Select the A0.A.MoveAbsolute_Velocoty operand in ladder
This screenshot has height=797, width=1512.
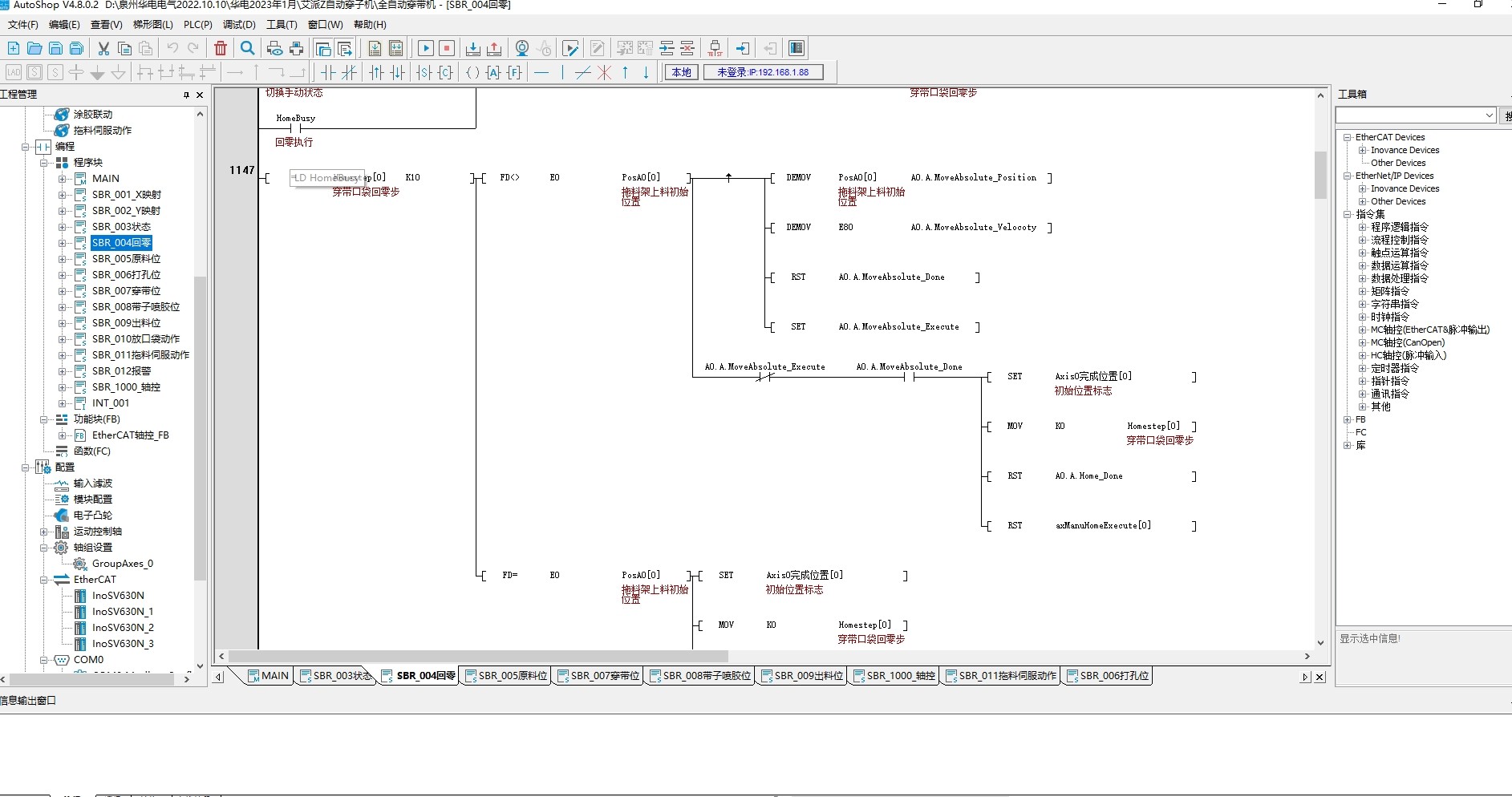point(973,228)
